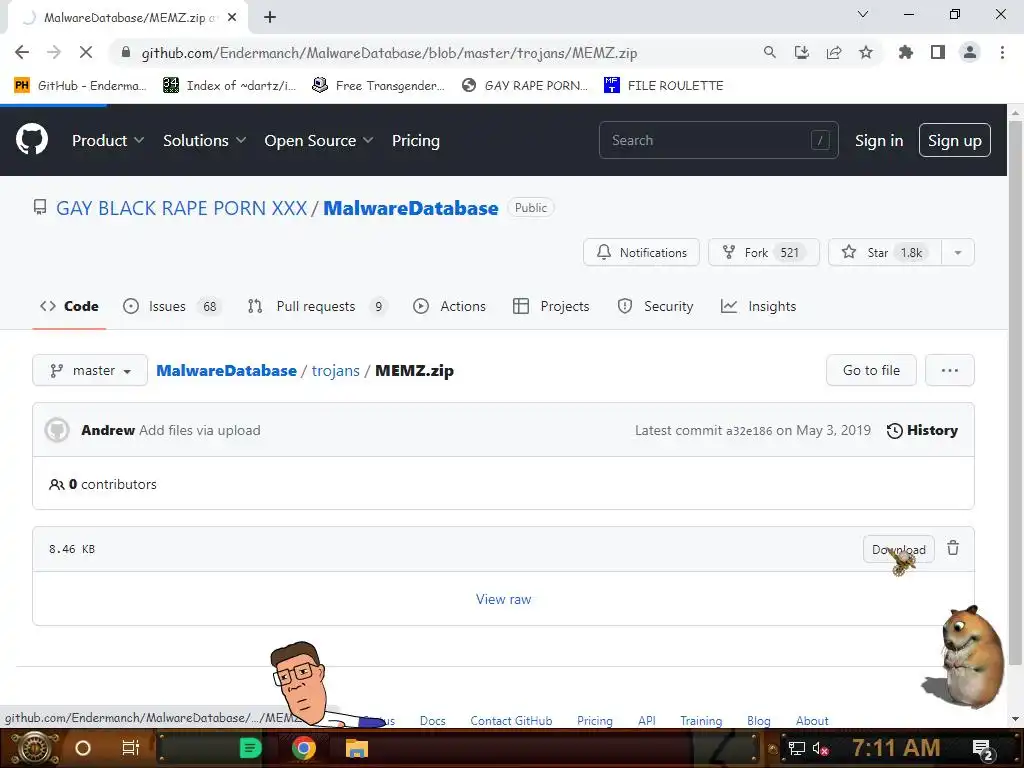
Task: Open a new browser tab
Action: tap(270, 18)
